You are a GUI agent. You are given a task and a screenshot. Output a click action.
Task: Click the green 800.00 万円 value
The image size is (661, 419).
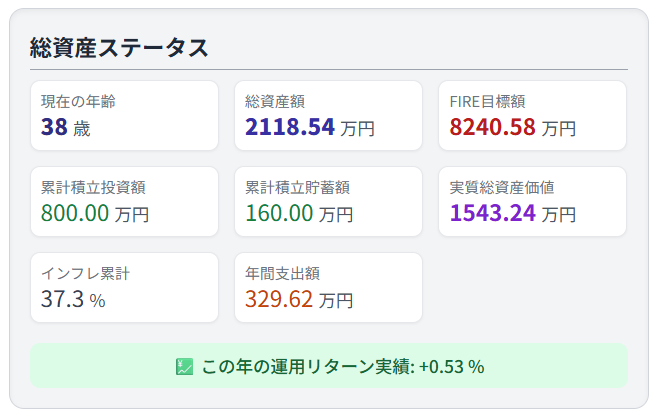click(x=95, y=213)
